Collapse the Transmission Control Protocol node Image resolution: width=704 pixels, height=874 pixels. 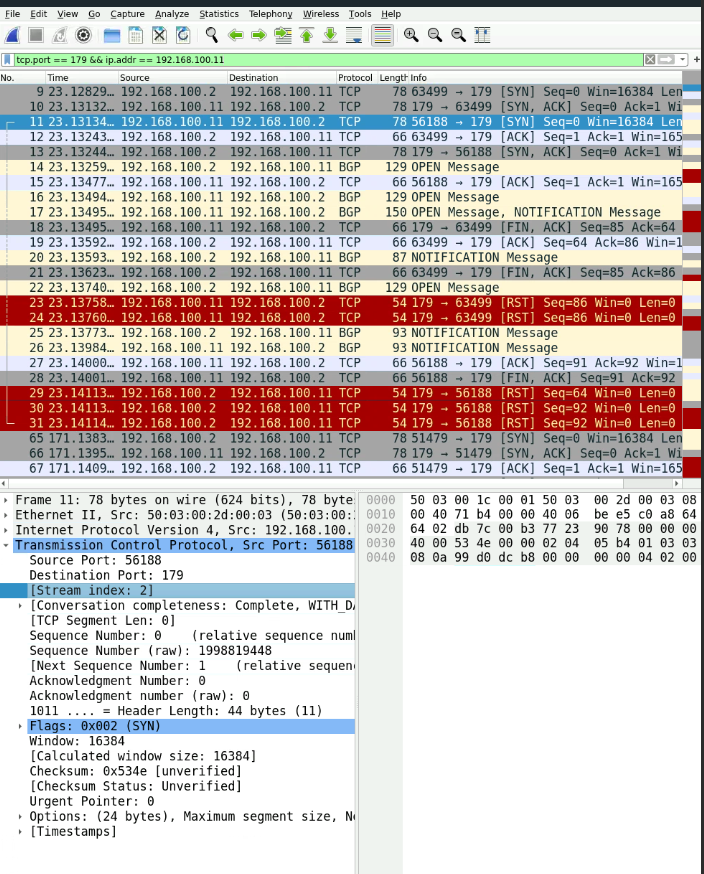coord(6,545)
